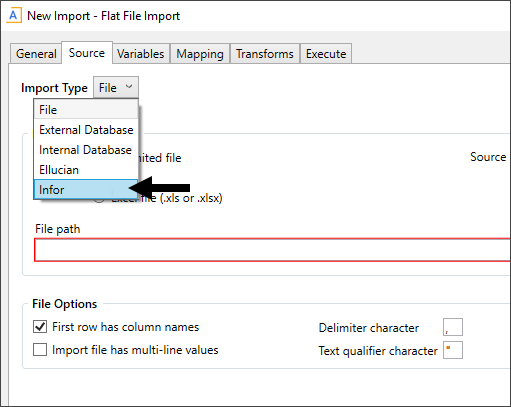
Task: Edit the Text qualifier character box
Action: click(453, 350)
